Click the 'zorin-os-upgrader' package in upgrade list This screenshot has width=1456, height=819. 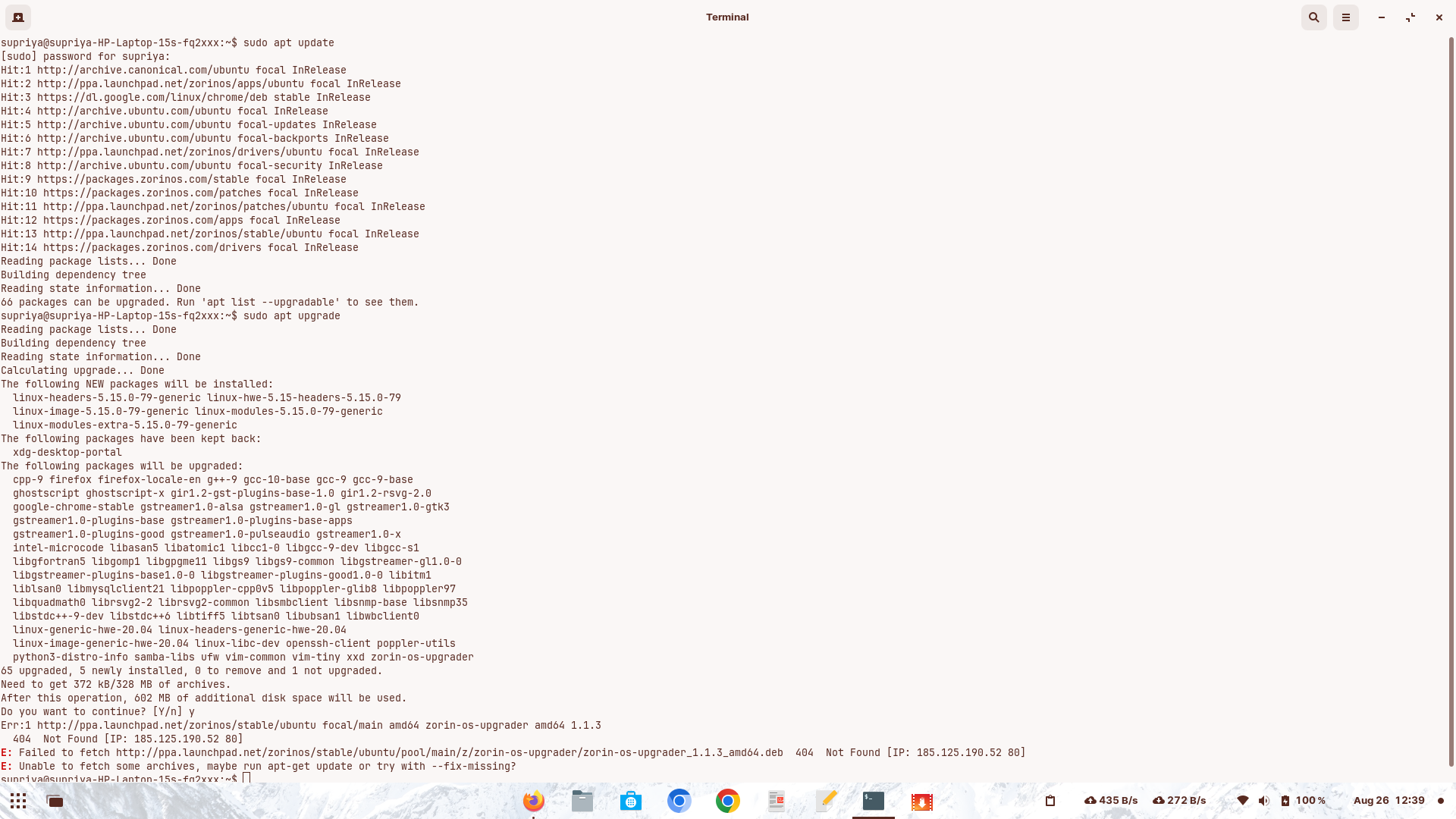tap(422, 657)
